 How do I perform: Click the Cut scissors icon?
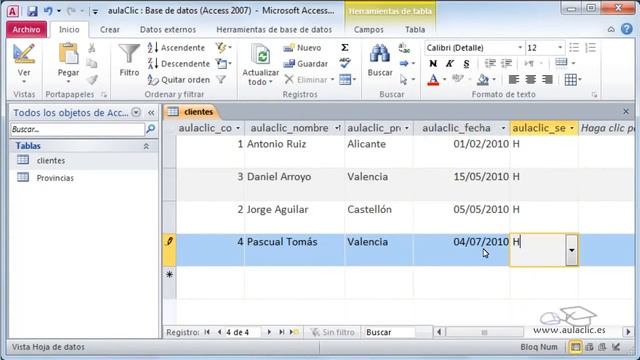[92, 48]
